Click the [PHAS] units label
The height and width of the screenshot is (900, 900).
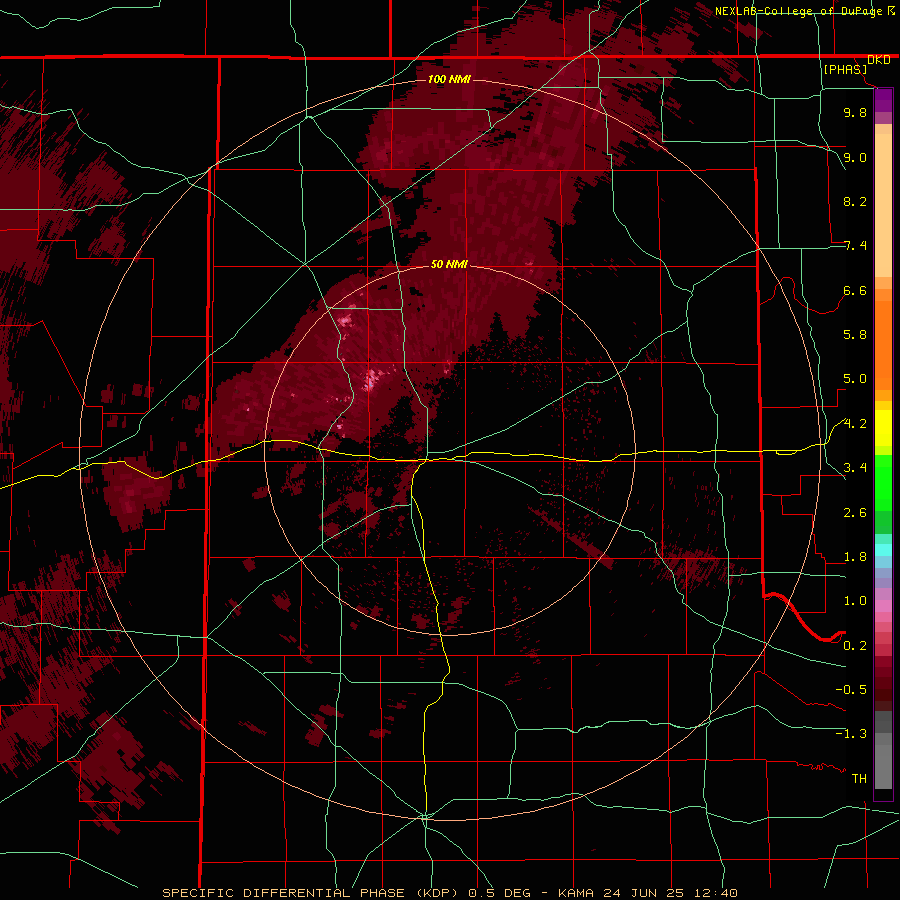click(845, 70)
